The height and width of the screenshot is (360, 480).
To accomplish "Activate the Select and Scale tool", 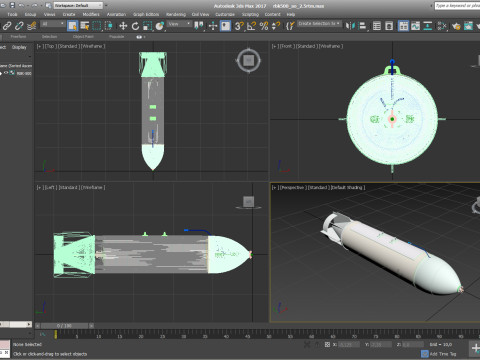I will [147, 26].
